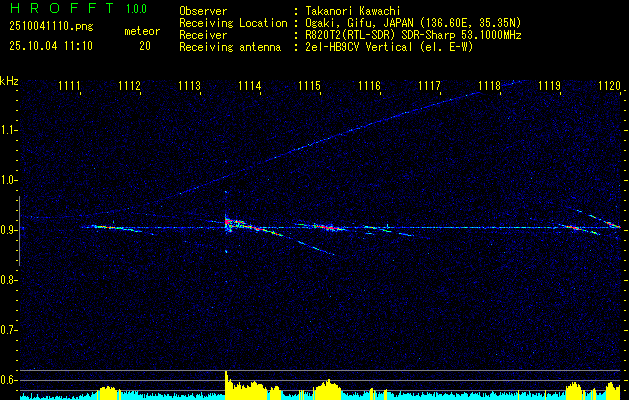
Task: Click the 1.0 frequency axis label
Action: click(x=7, y=181)
